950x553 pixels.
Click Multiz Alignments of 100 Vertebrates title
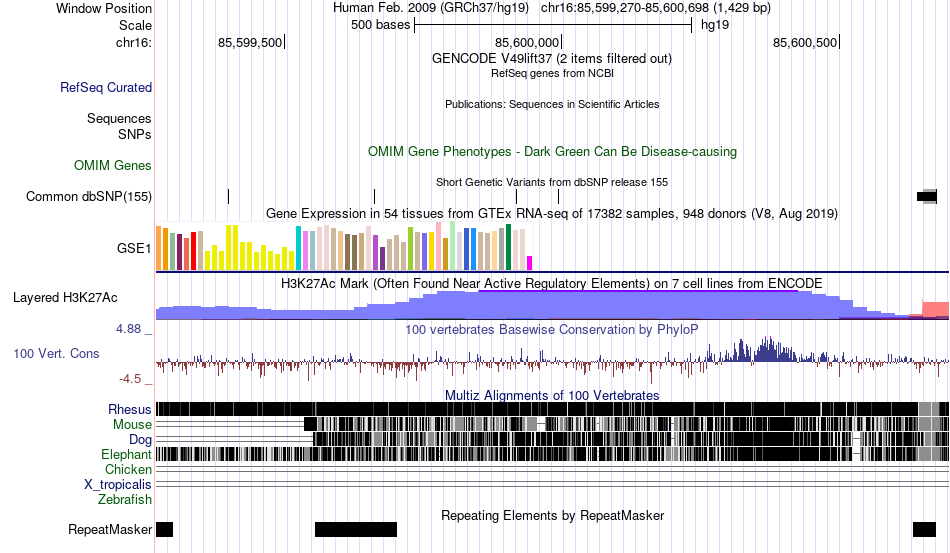[552, 396]
